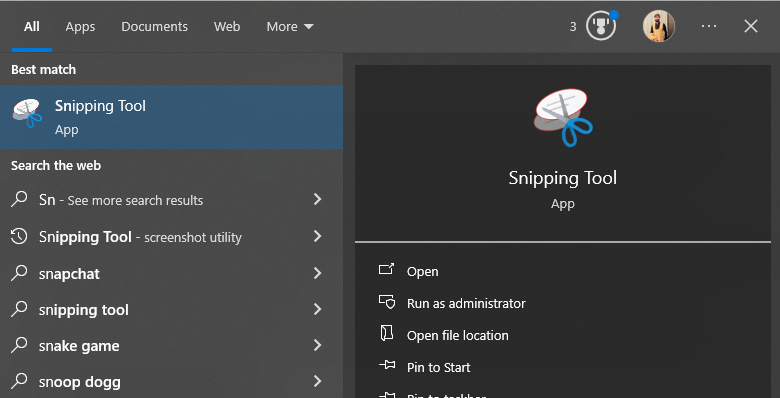Open the Snipping Tool best match result
780x398 pixels.
[171, 117]
